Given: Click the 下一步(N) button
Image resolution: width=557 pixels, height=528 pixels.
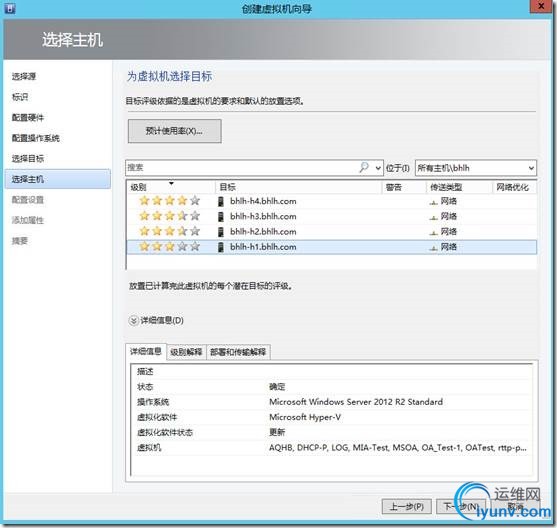Looking at the screenshot, I should click(x=461, y=506).
